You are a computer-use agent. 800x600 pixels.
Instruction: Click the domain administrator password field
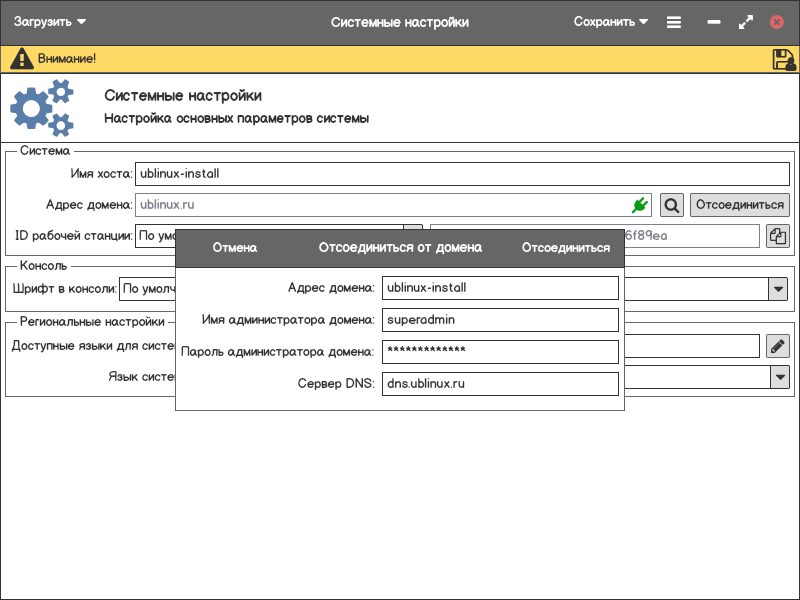[500, 352]
